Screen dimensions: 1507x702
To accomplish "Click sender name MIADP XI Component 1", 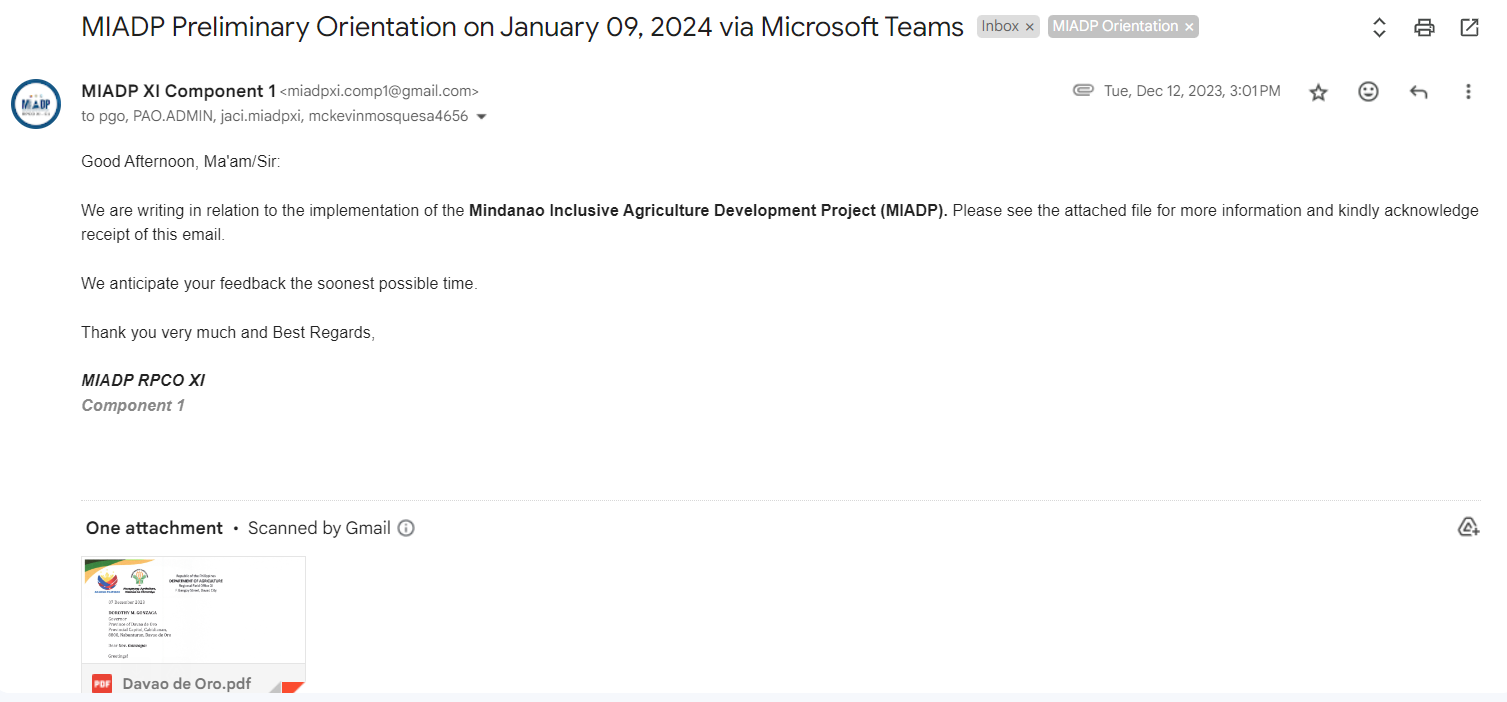I will [x=178, y=91].
